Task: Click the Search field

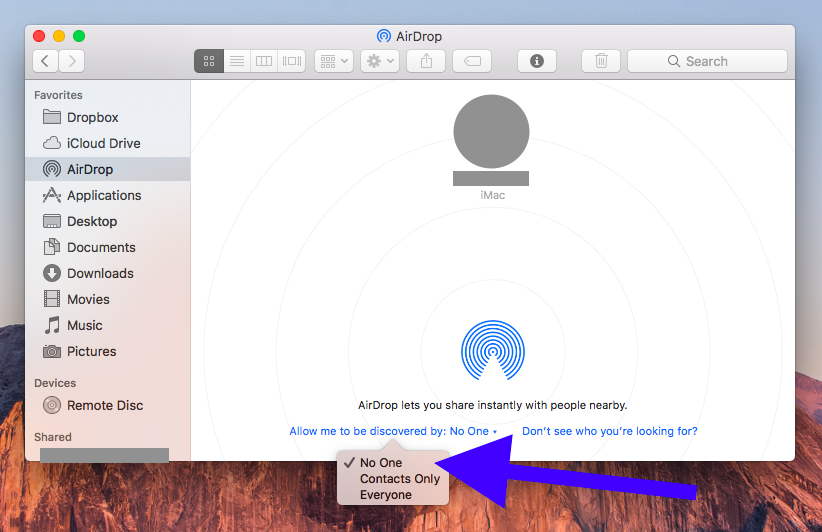Action: click(707, 61)
